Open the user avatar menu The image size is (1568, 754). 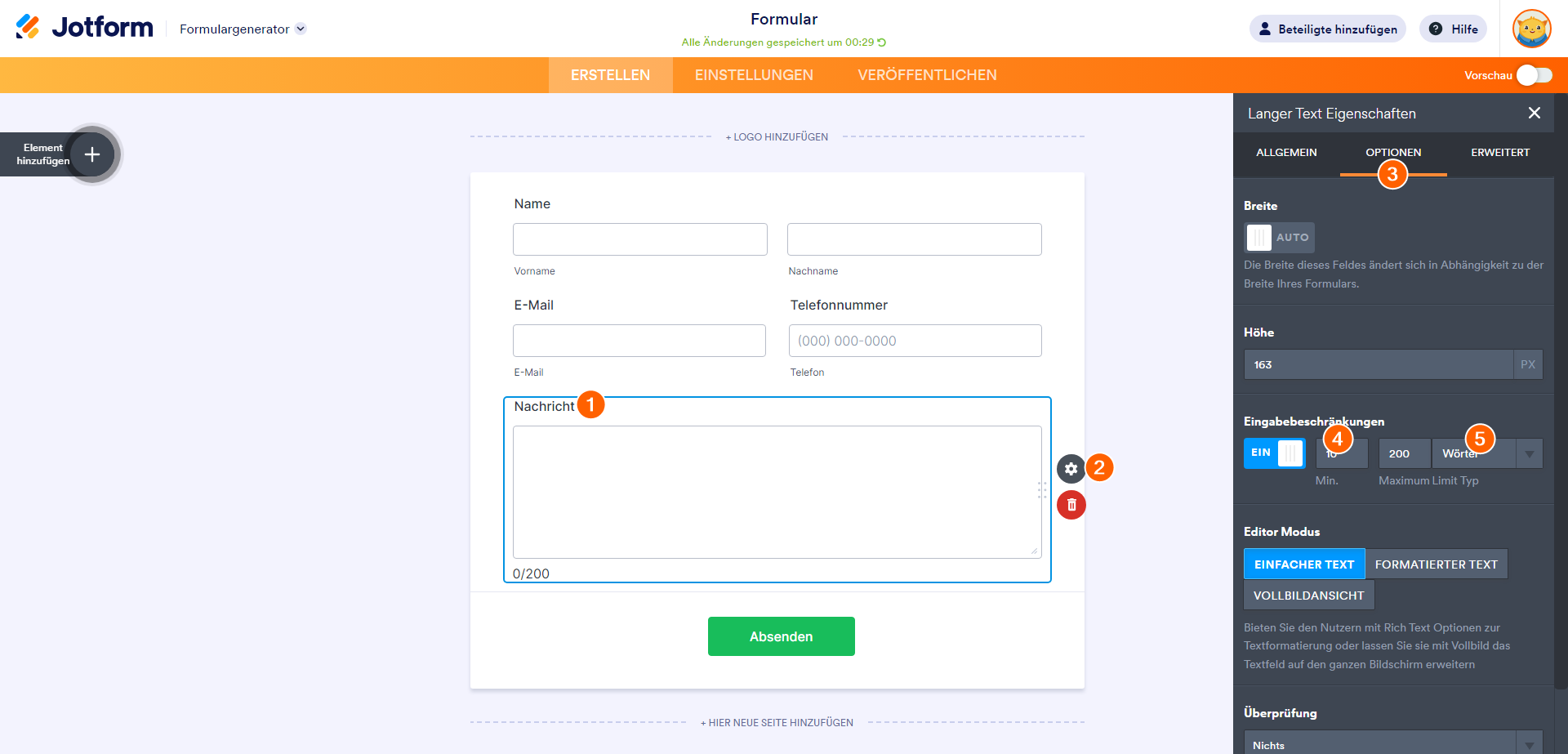1531,29
